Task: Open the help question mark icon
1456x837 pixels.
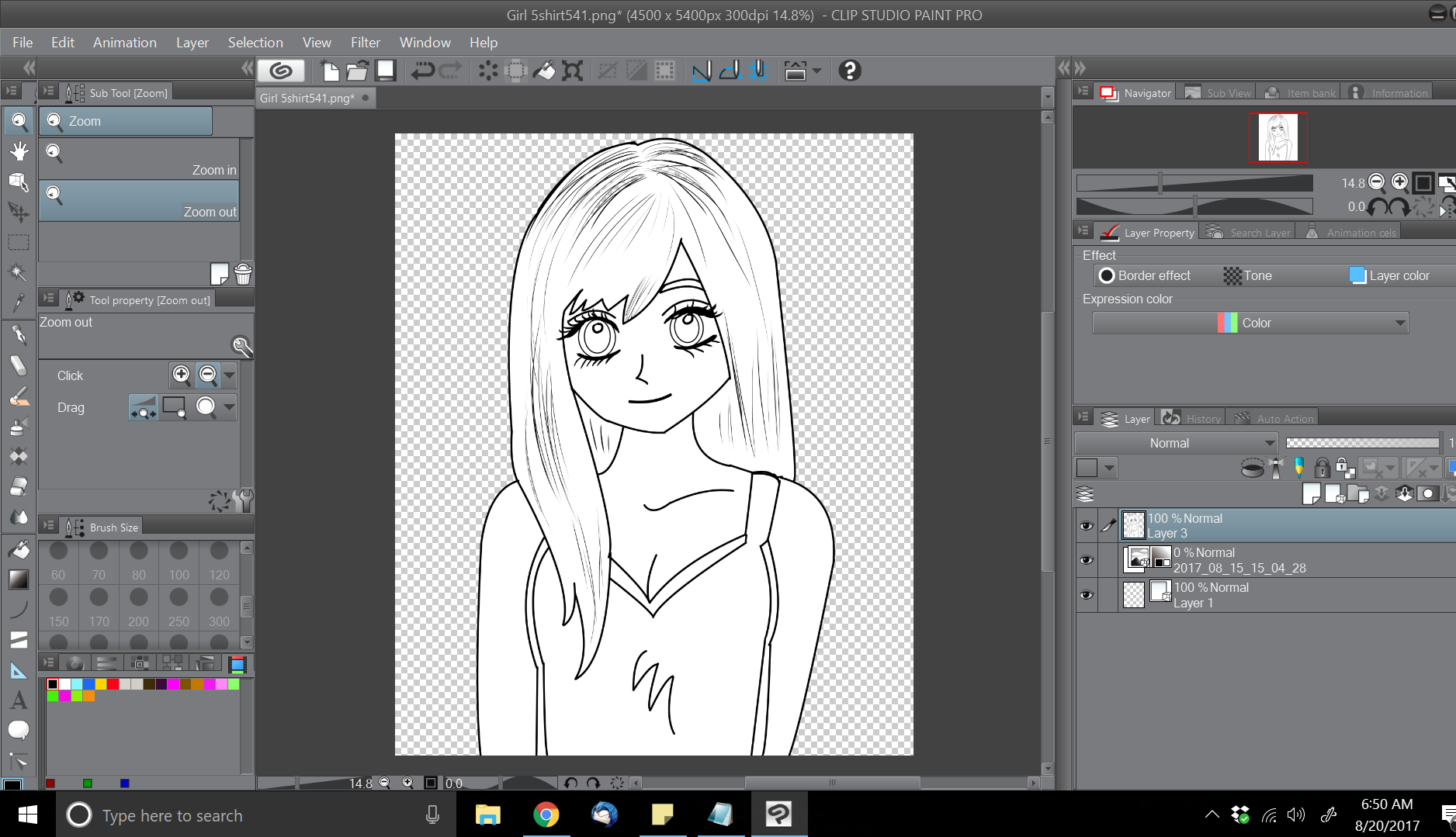Action: [x=850, y=71]
